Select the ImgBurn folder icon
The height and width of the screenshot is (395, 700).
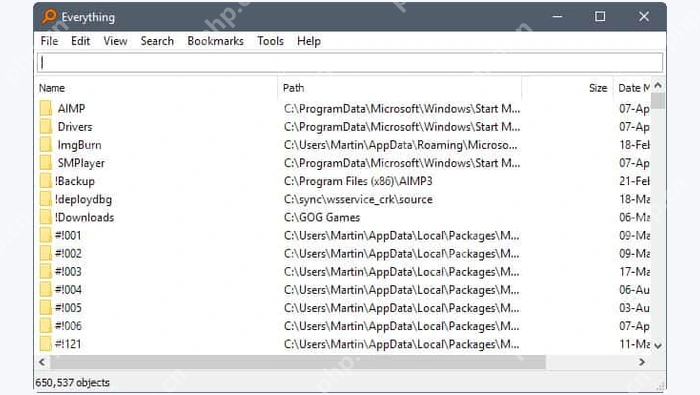point(46,145)
